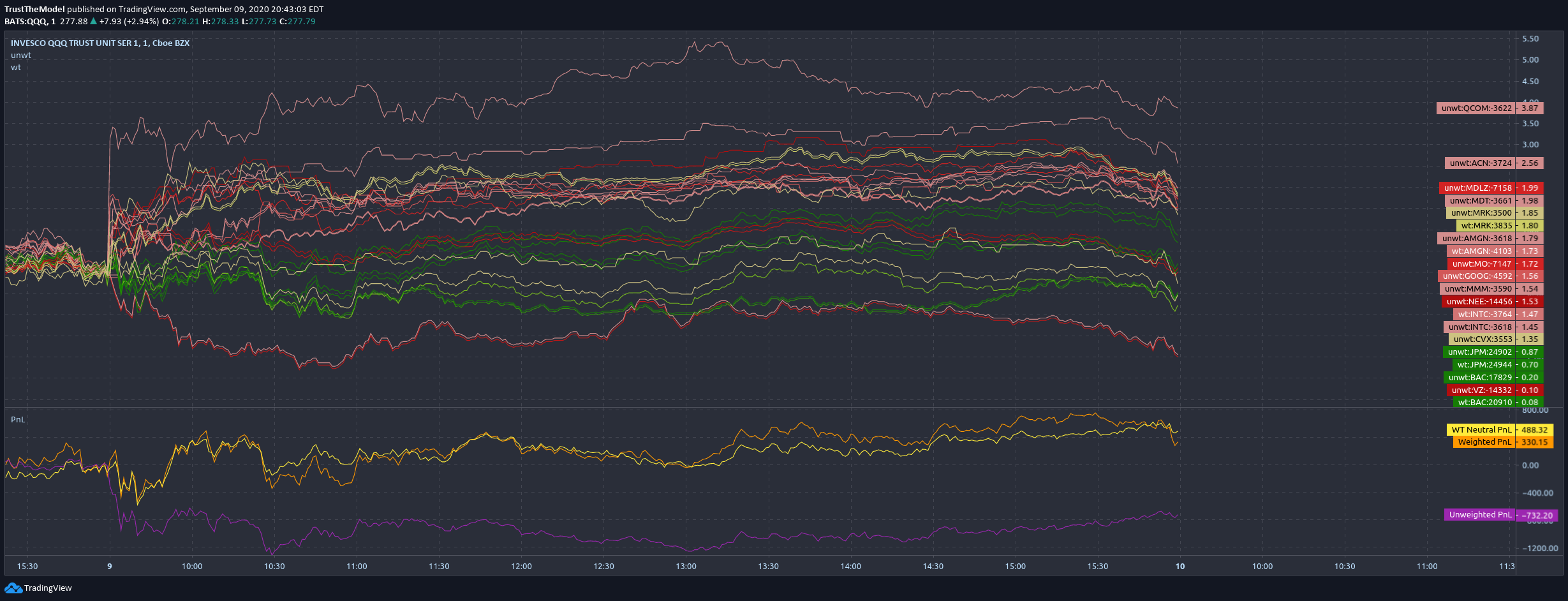1568x601 pixels.
Task: Click the 15:00 time axis label
Action: coord(1015,567)
